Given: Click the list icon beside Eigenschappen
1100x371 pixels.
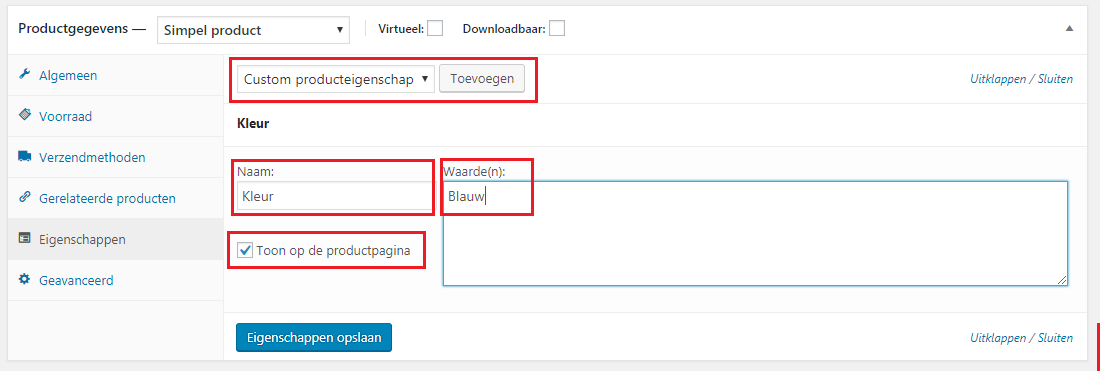Looking at the screenshot, I should (x=25, y=238).
